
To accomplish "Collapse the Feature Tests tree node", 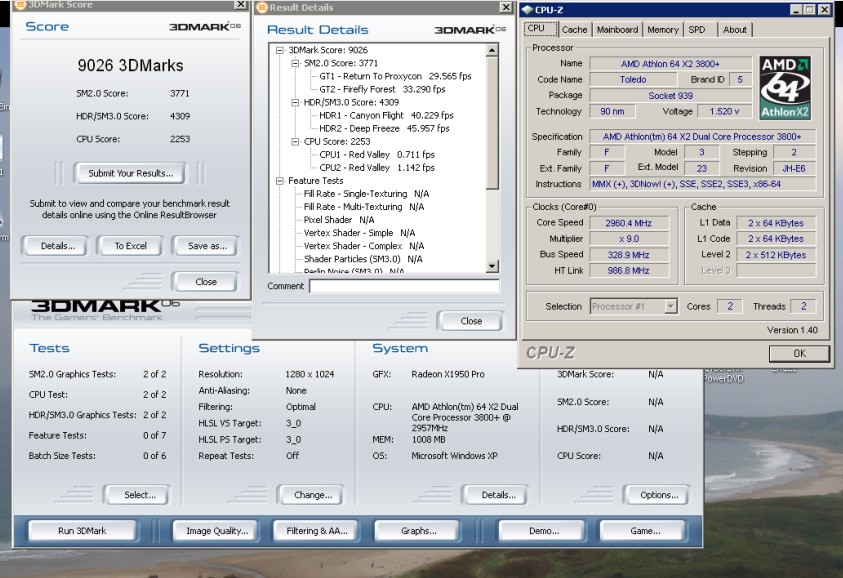I will [280, 181].
